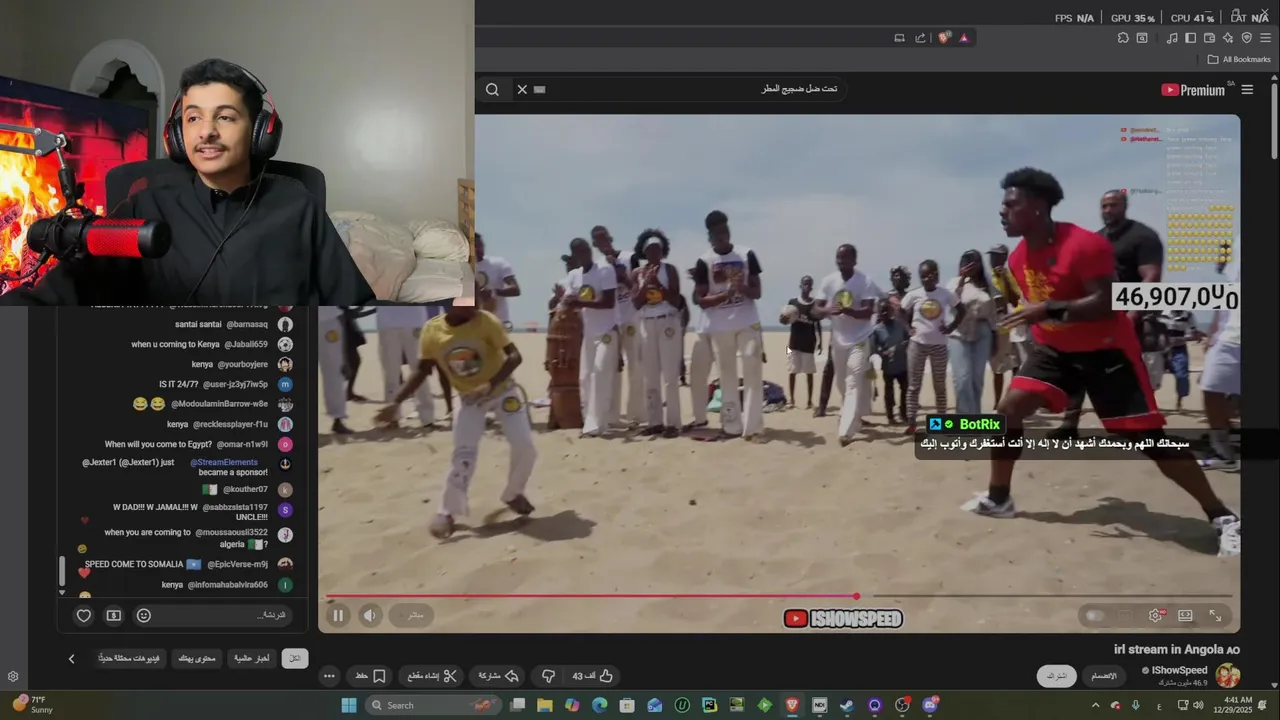
Task: Click the install app icon in address bar
Action: coord(899,38)
